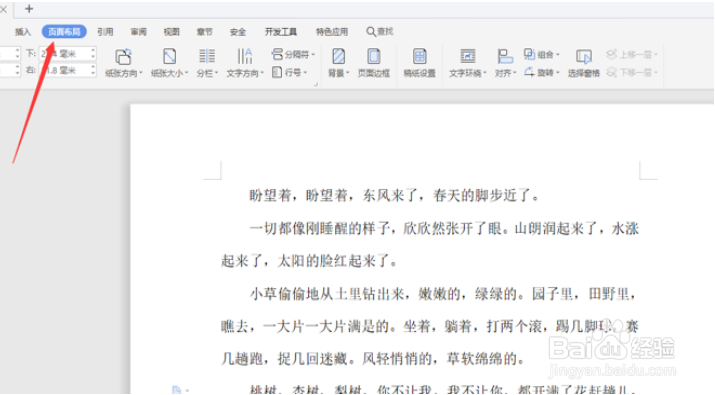Image resolution: width=715 pixels, height=395 pixels.
Task: Open the 纸张方向 paper orientation tool
Action: 124,62
